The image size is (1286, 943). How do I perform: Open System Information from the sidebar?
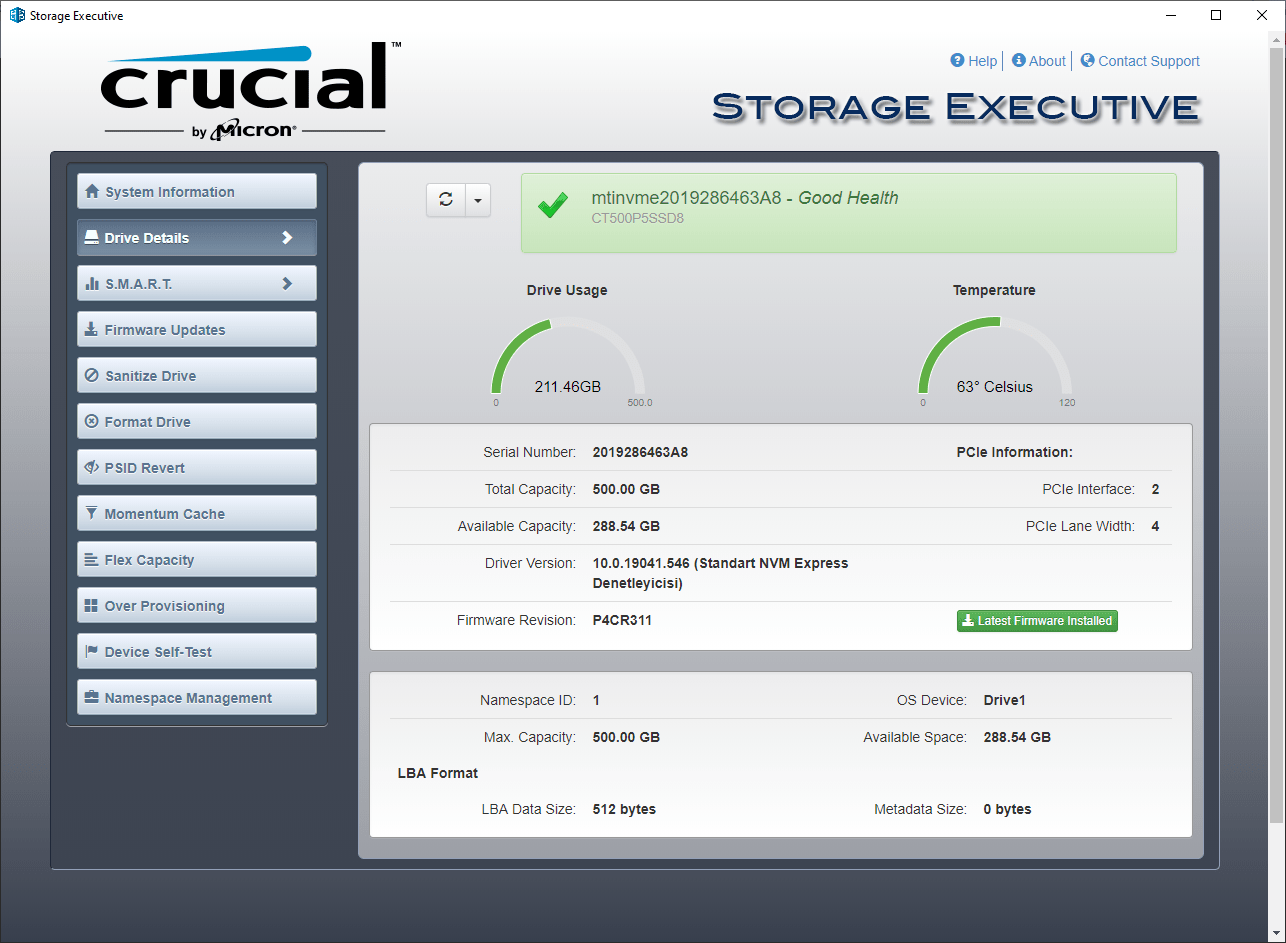pos(197,192)
